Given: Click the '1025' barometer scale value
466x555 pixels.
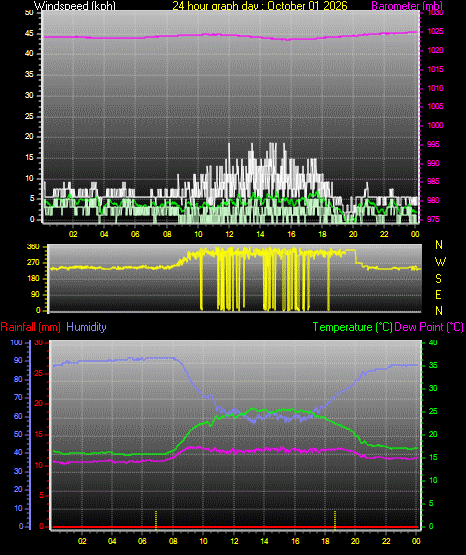Looking at the screenshot, I should (435, 32).
